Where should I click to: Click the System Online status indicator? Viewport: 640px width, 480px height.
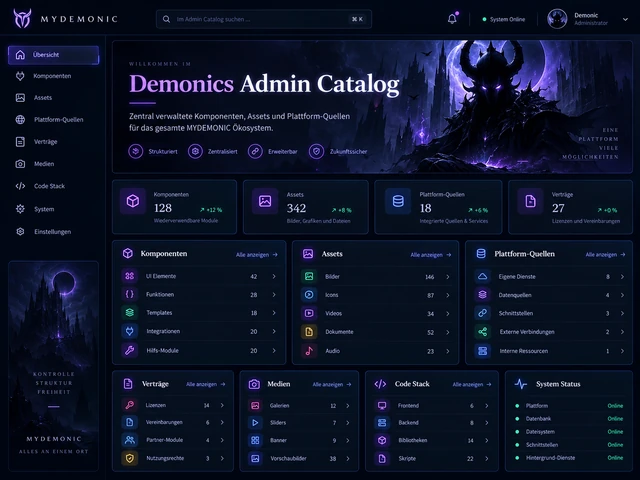pos(504,19)
